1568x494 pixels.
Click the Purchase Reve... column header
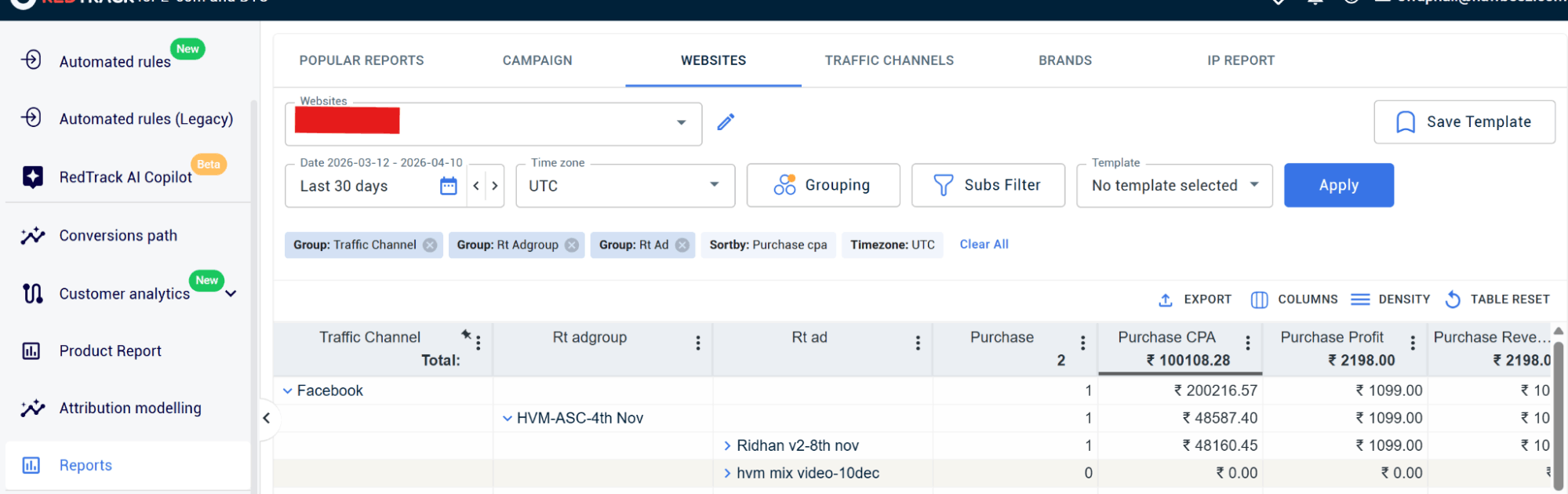coord(1491,337)
